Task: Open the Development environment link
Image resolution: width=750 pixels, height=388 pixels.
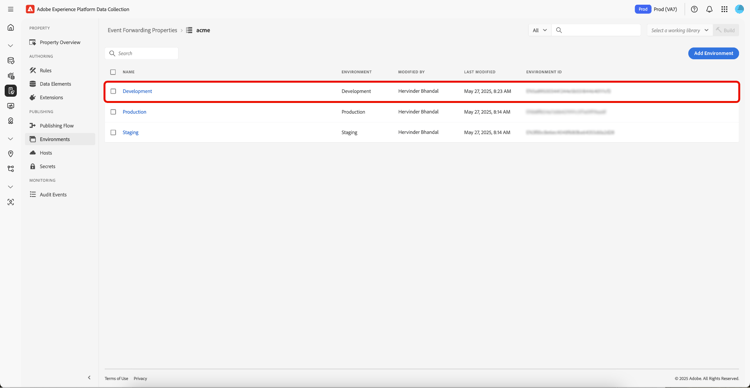Action: coord(137,91)
